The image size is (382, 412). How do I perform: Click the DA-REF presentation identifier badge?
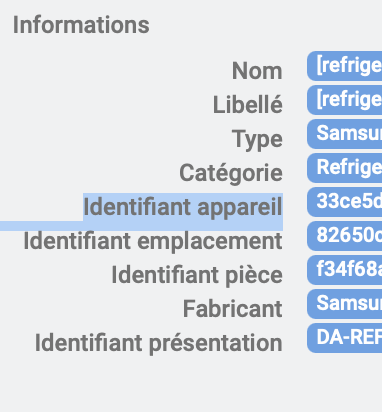point(345,338)
